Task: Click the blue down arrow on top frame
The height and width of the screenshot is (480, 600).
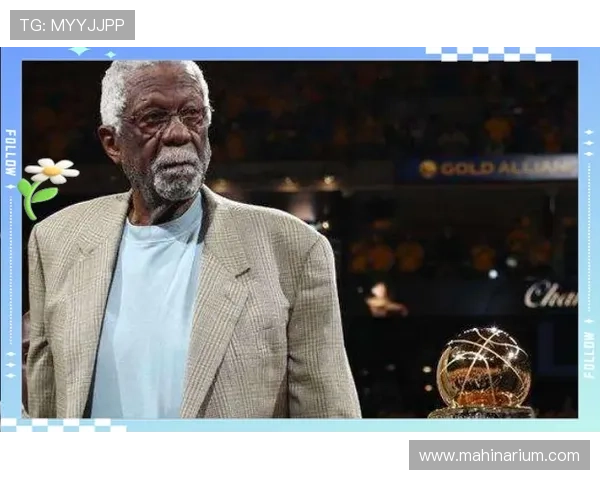Action: click(x=79, y=48)
